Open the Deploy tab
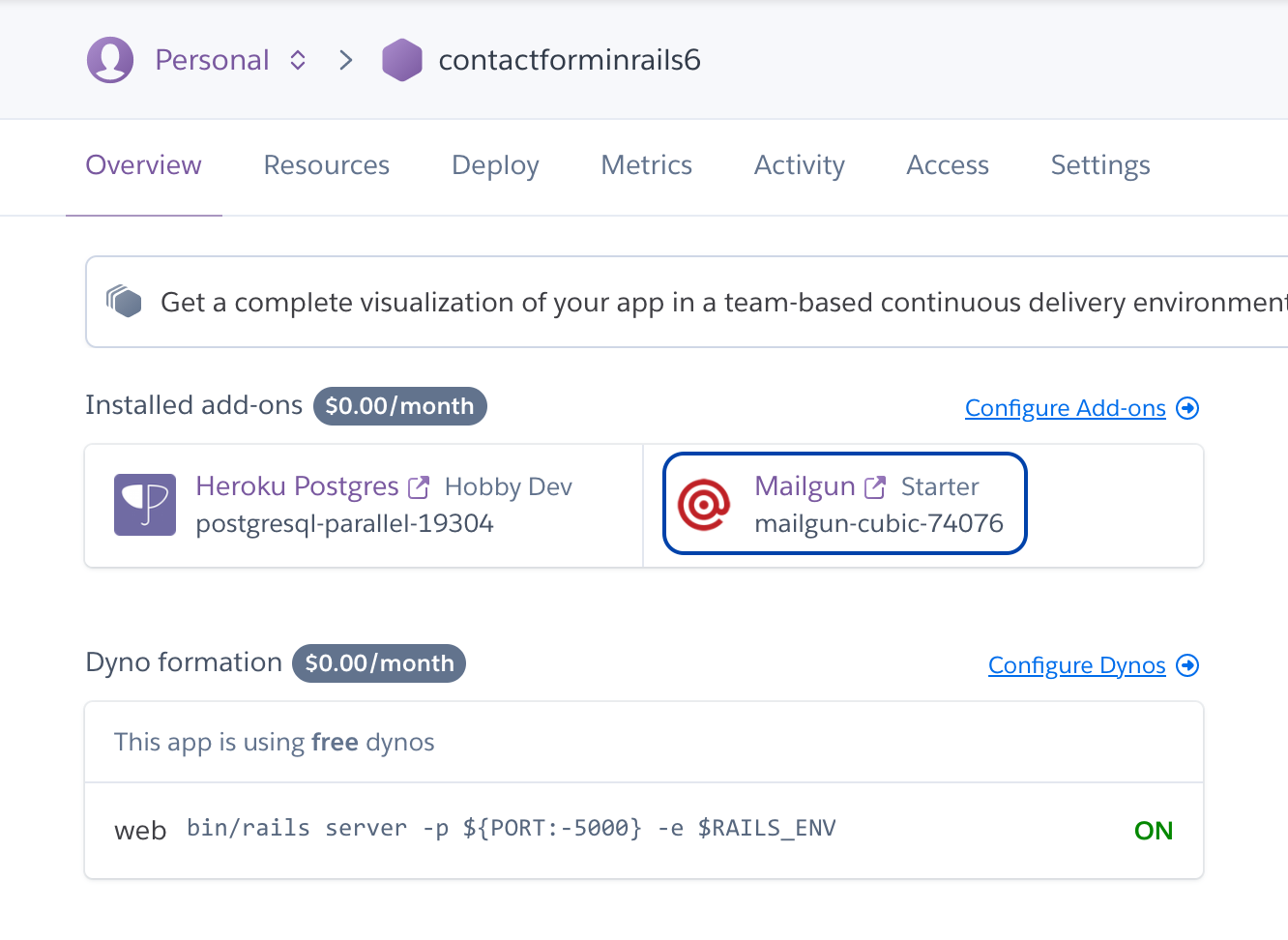The width and height of the screenshot is (1288, 940). point(495,165)
